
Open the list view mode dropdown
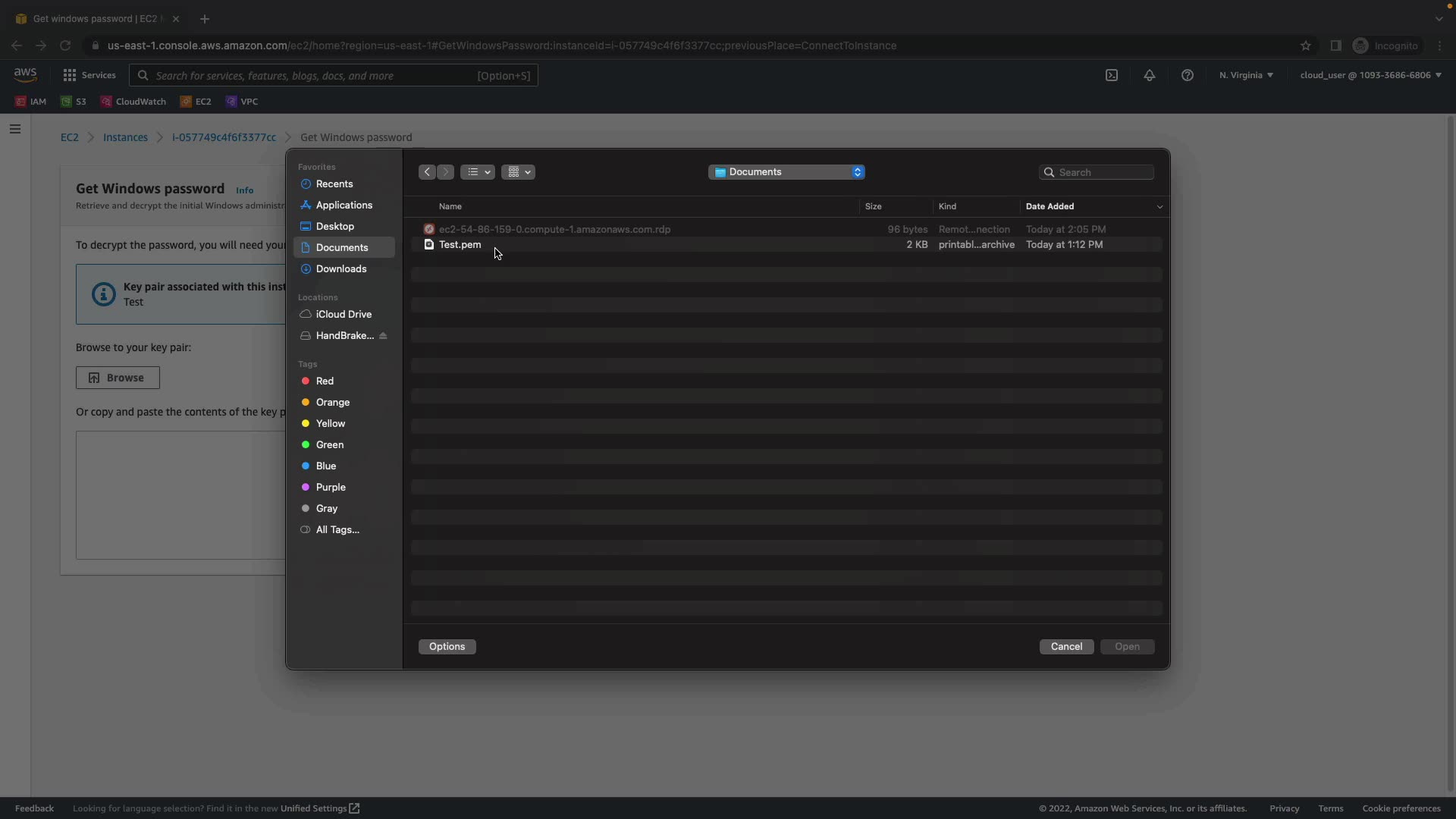pos(477,172)
